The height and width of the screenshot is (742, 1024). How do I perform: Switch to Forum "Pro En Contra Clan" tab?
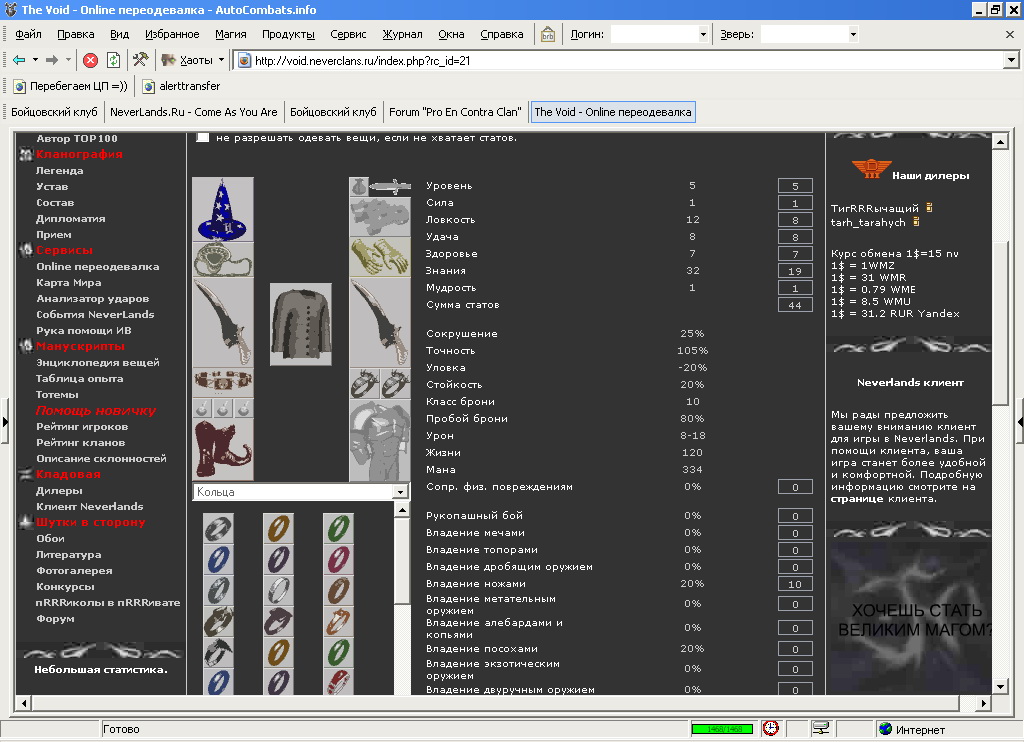pyautogui.click(x=455, y=112)
